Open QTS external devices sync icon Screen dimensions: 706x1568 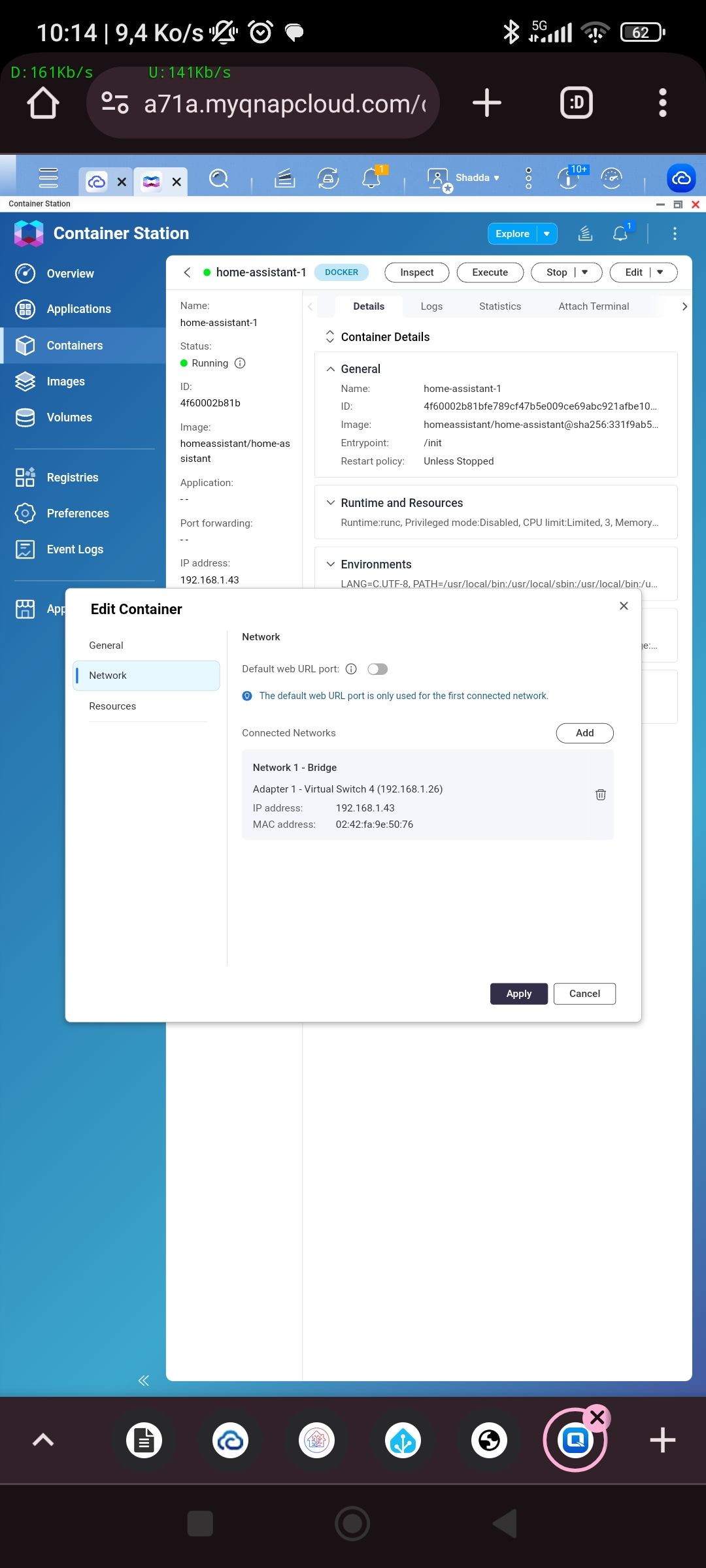click(x=328, y=178)
